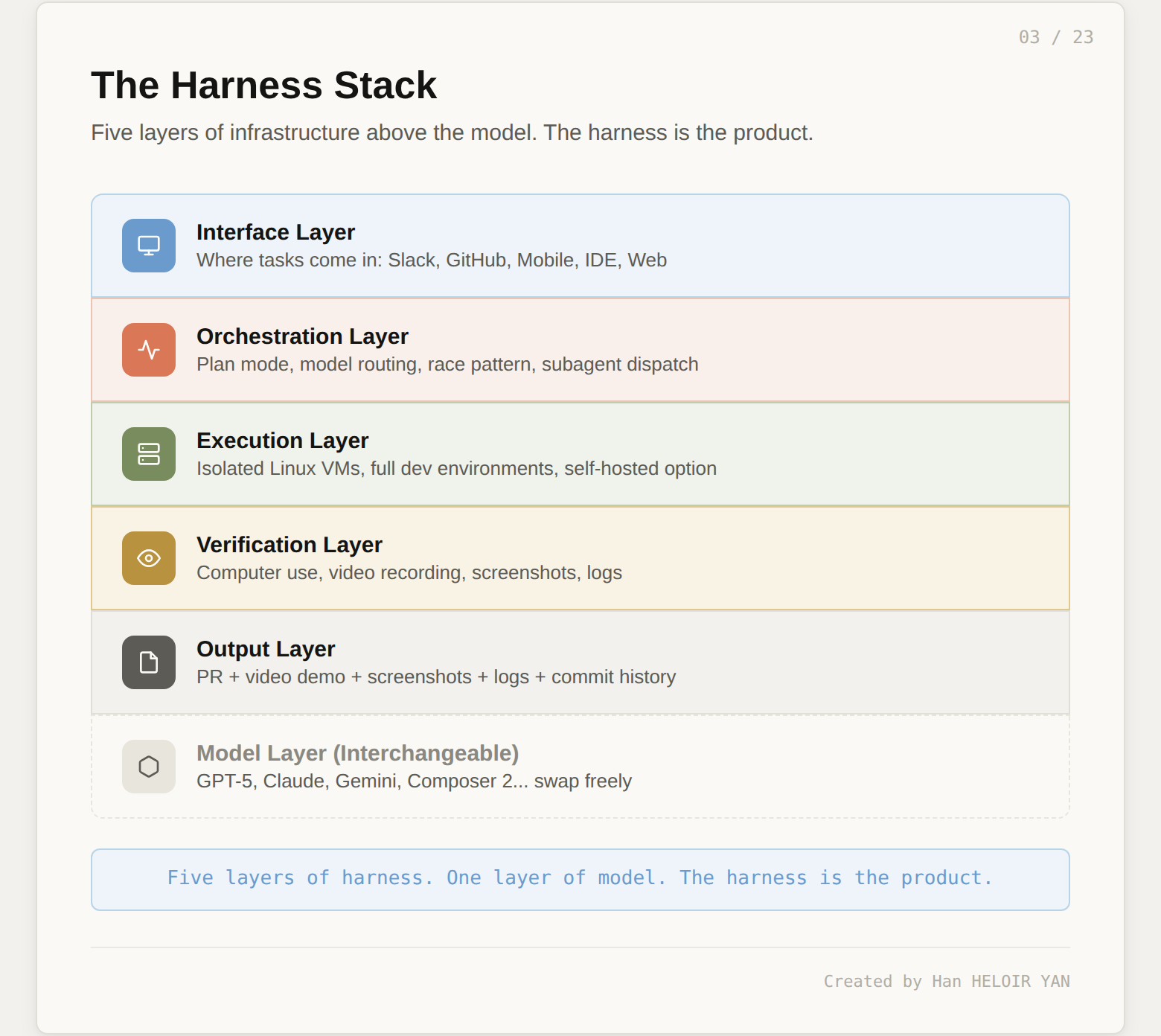Select the Interface Layer heading
The image size is (1161, 1036).
coord(275,232)
